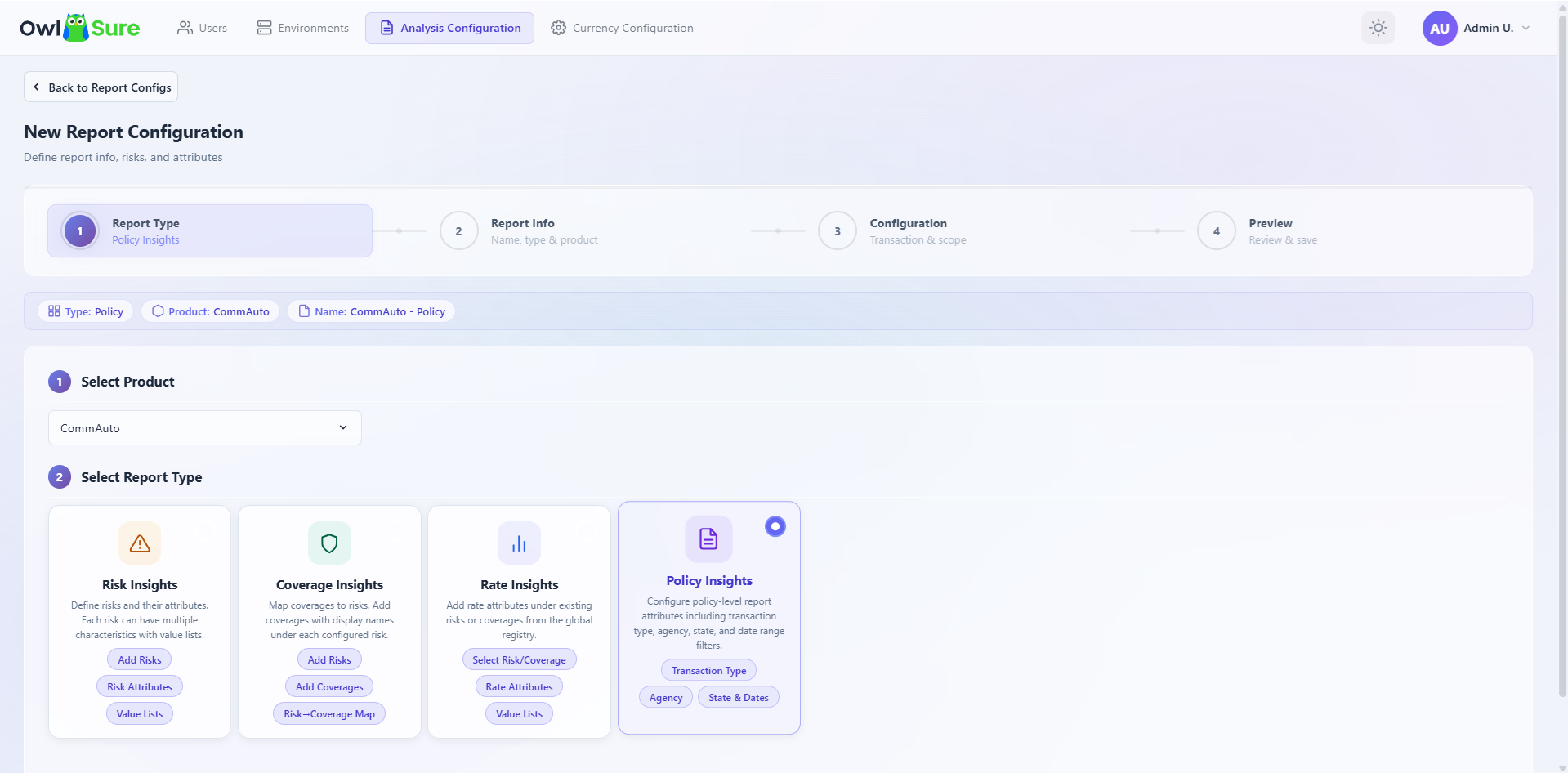The image size is (1568, 773).
Task: Click the Add Risks tag under Risk Insights
Action: pos(140,660)
